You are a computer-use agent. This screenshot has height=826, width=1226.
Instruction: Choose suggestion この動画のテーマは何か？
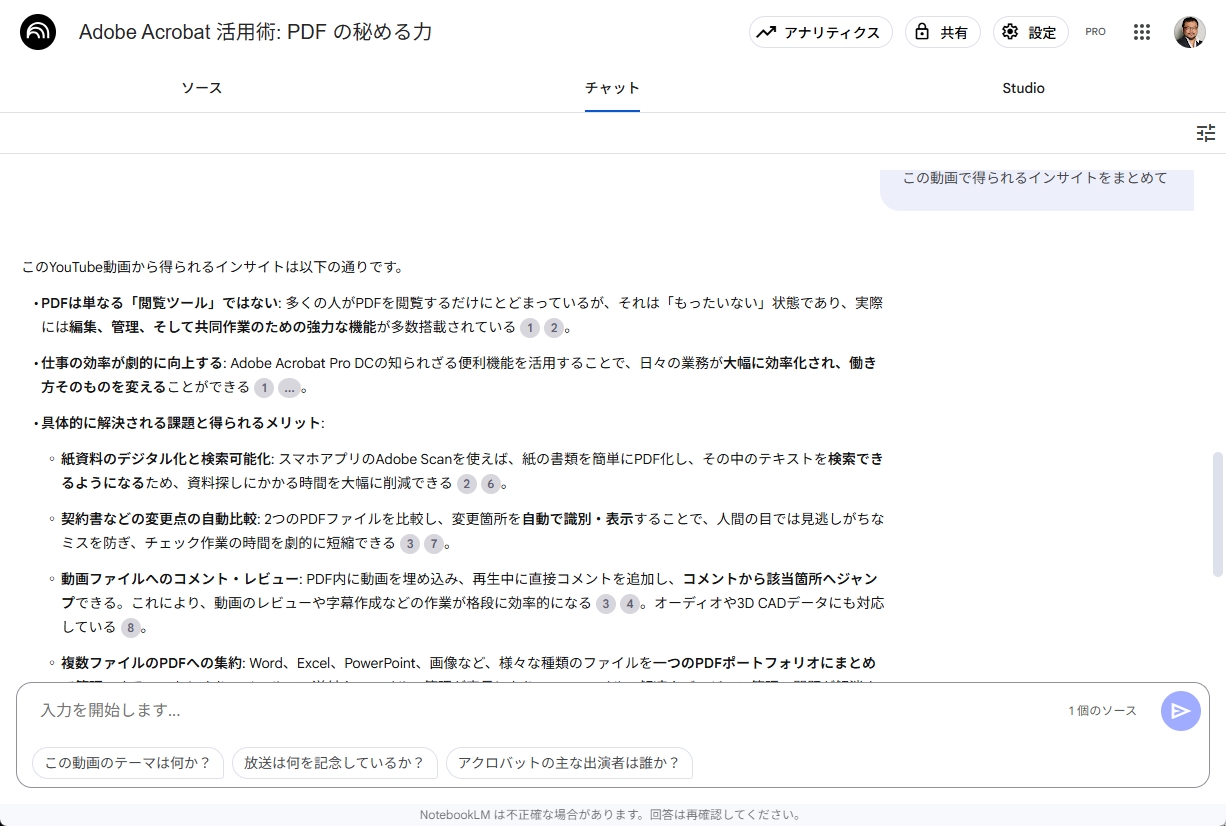[x=128, y=763]
